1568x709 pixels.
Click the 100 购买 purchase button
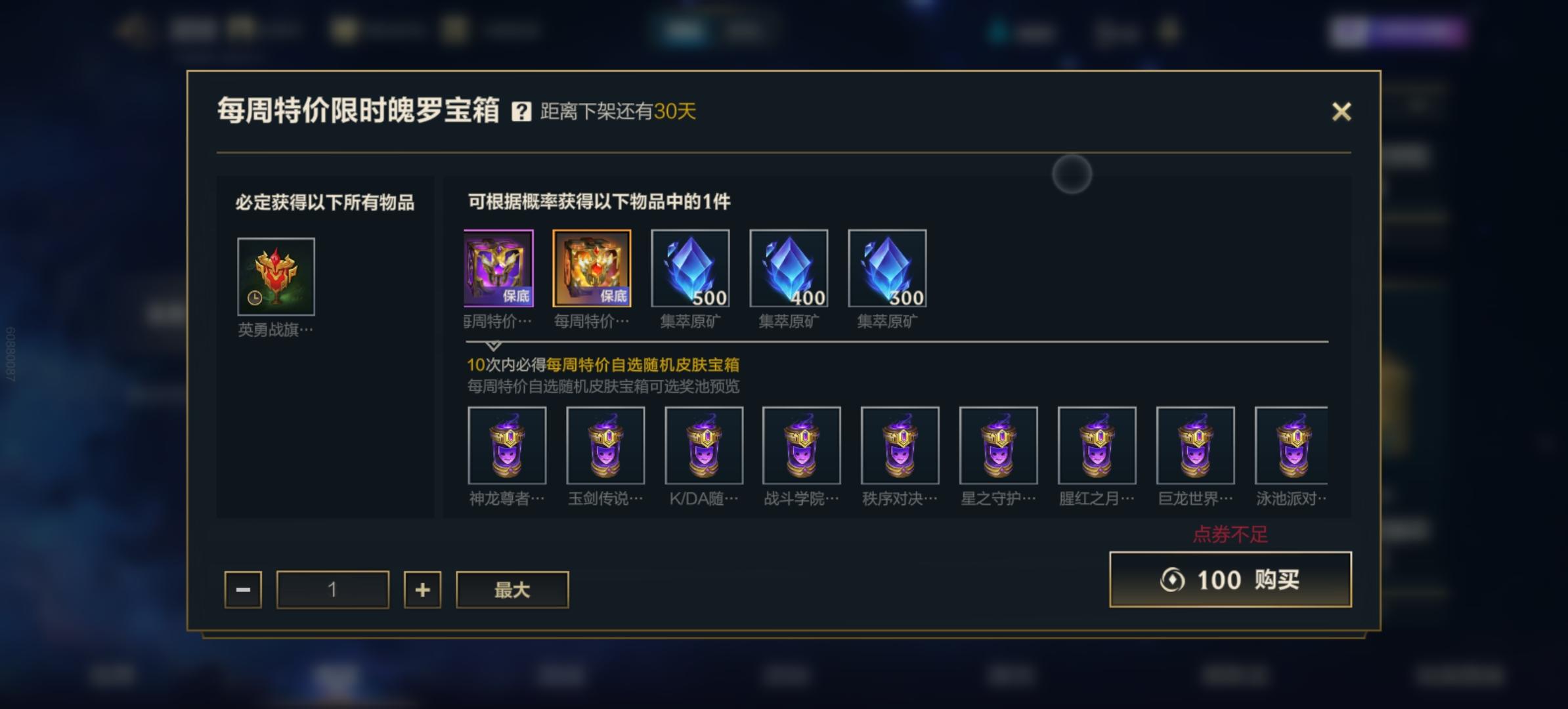1230,580
